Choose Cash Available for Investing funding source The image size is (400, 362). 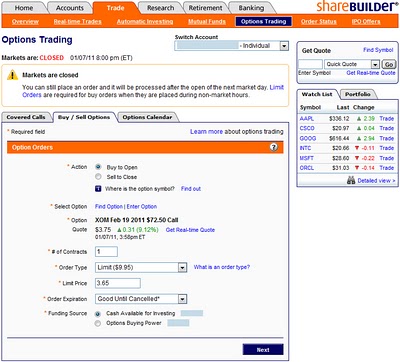pyautogui.click(x=98, y=314)
